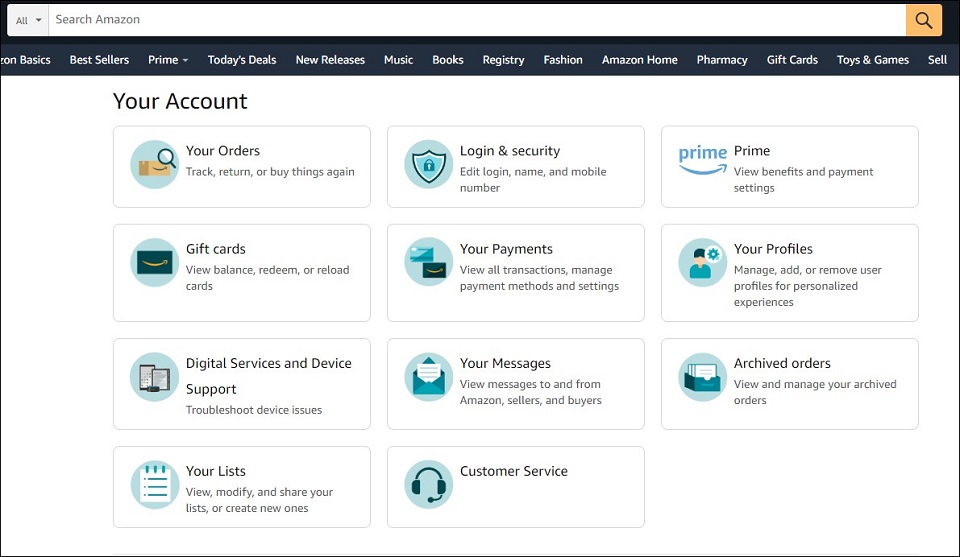This screenshot has width=960, height=557.
Task: Open the Your Profiles card title
Action: pyautogui.click(x=773, y=249)
